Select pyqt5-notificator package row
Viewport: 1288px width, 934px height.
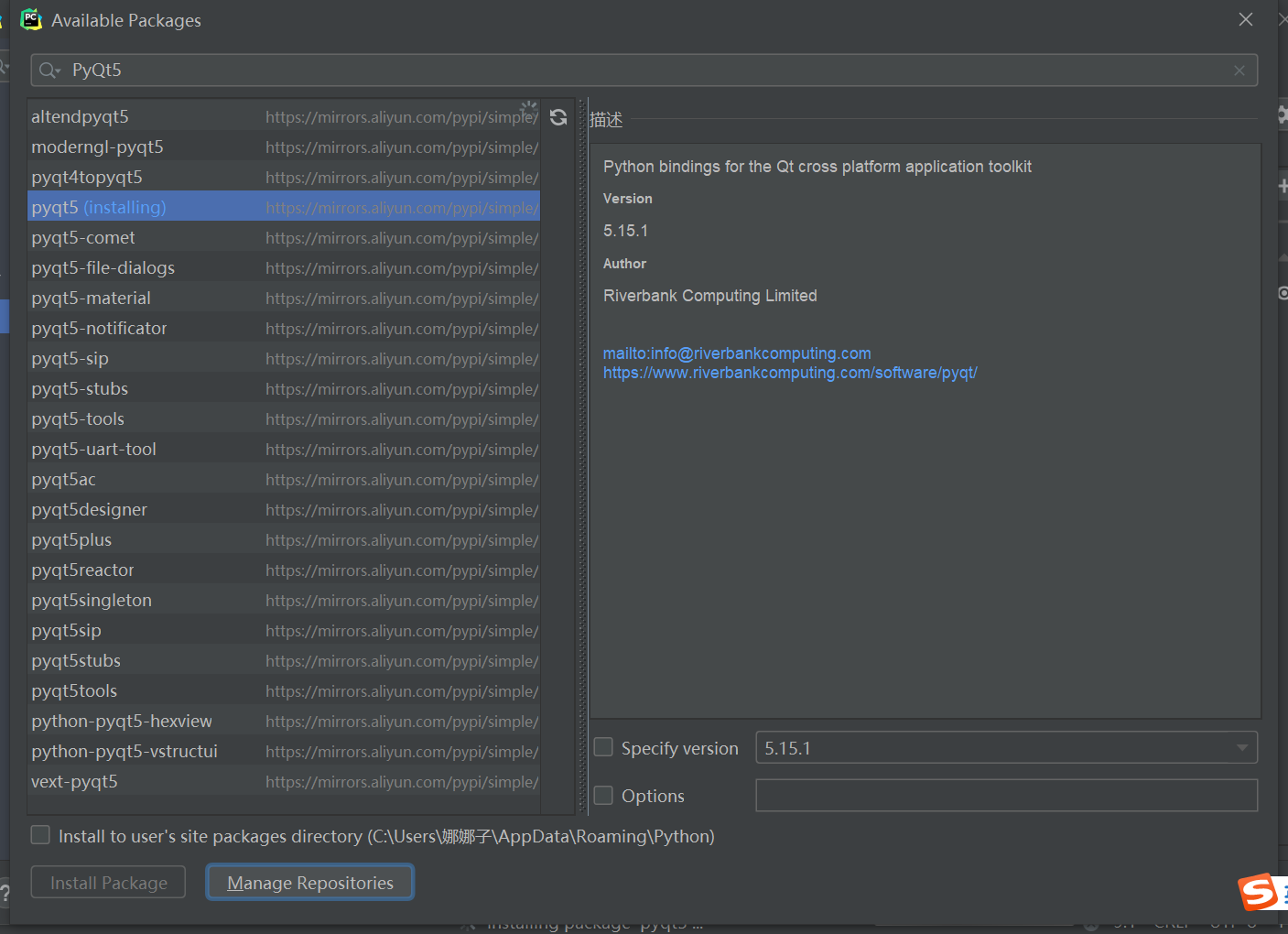click(284, 328)
